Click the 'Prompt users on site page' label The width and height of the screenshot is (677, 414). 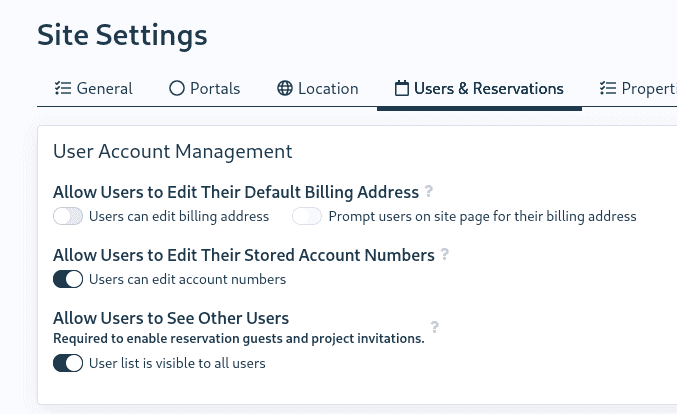[x=482, y=216]
